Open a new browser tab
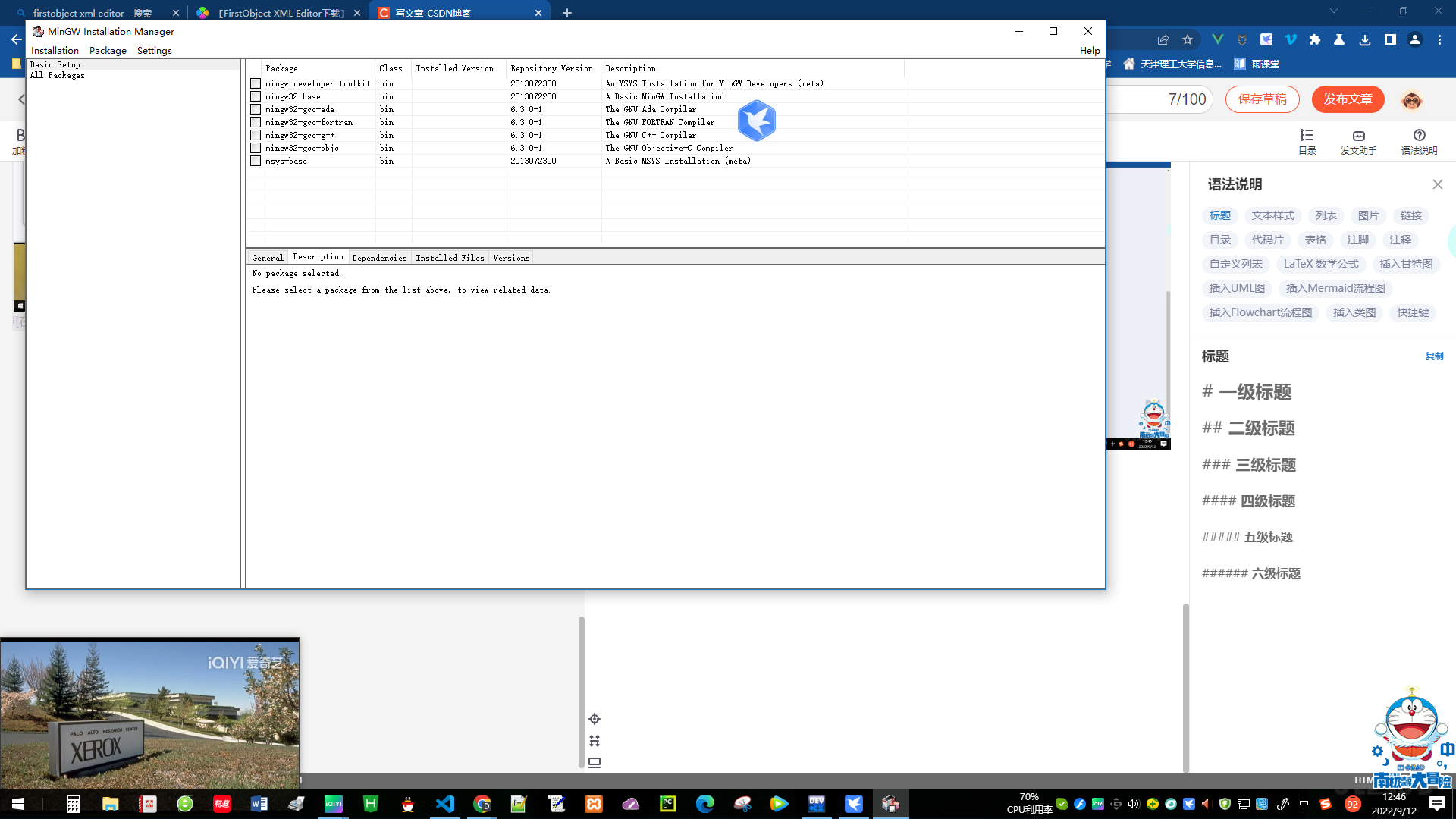This screenshot has width=1456, height=819. [566, 13]
